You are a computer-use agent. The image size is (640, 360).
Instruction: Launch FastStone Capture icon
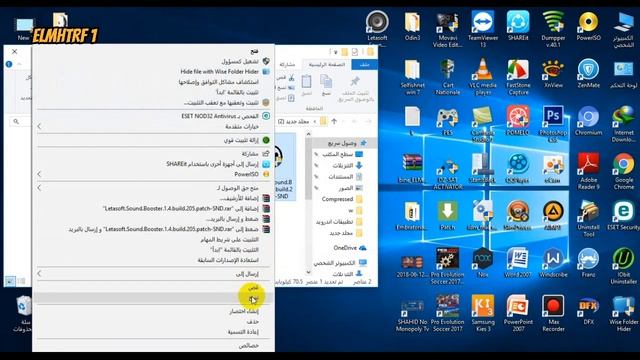pyautogui.click(x=518, y=77)
